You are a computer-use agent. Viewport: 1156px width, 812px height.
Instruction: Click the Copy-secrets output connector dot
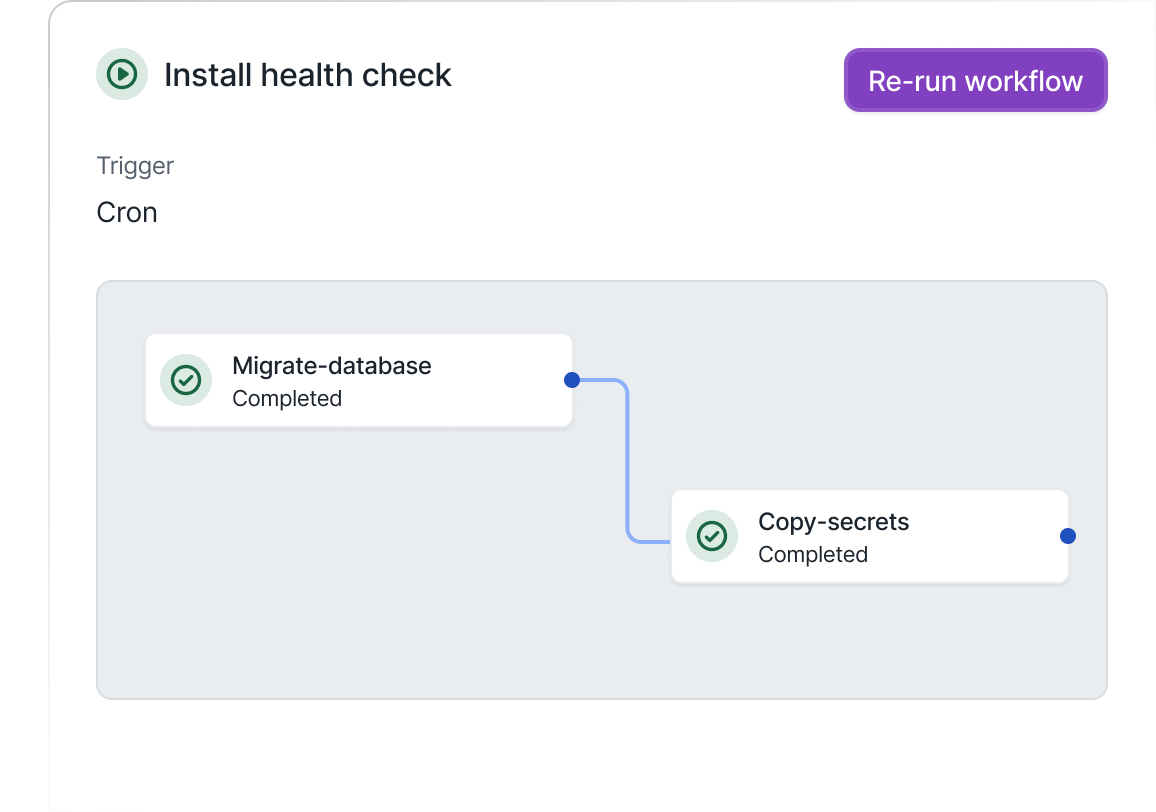click(x=1068, y=536)
